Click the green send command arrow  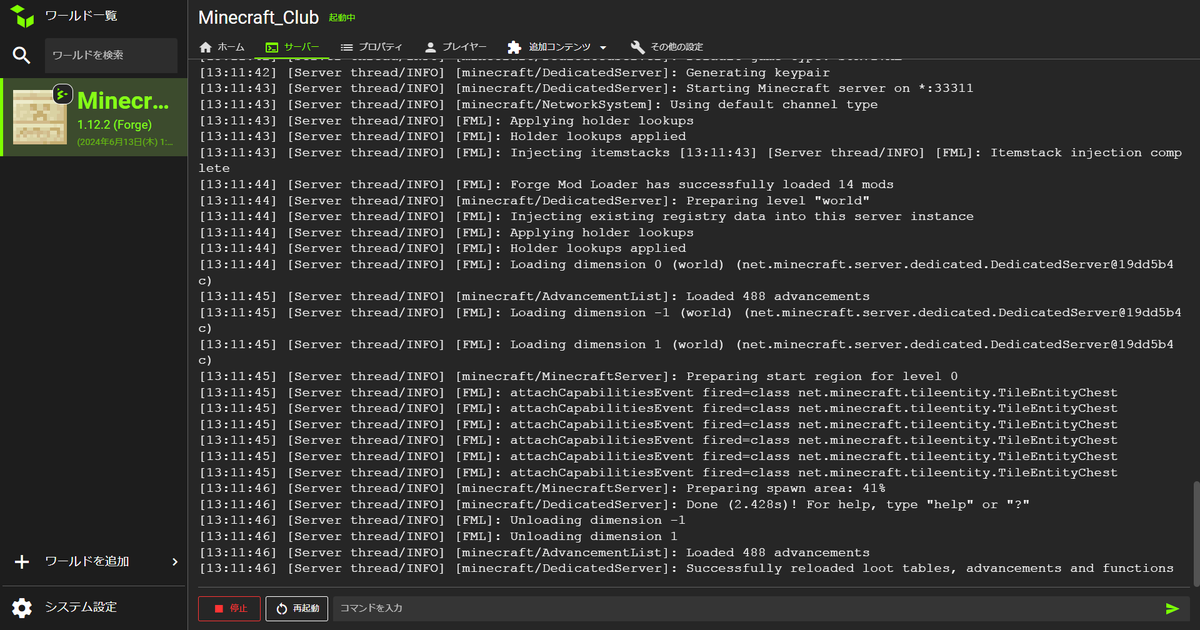(x=1172, y=608)
